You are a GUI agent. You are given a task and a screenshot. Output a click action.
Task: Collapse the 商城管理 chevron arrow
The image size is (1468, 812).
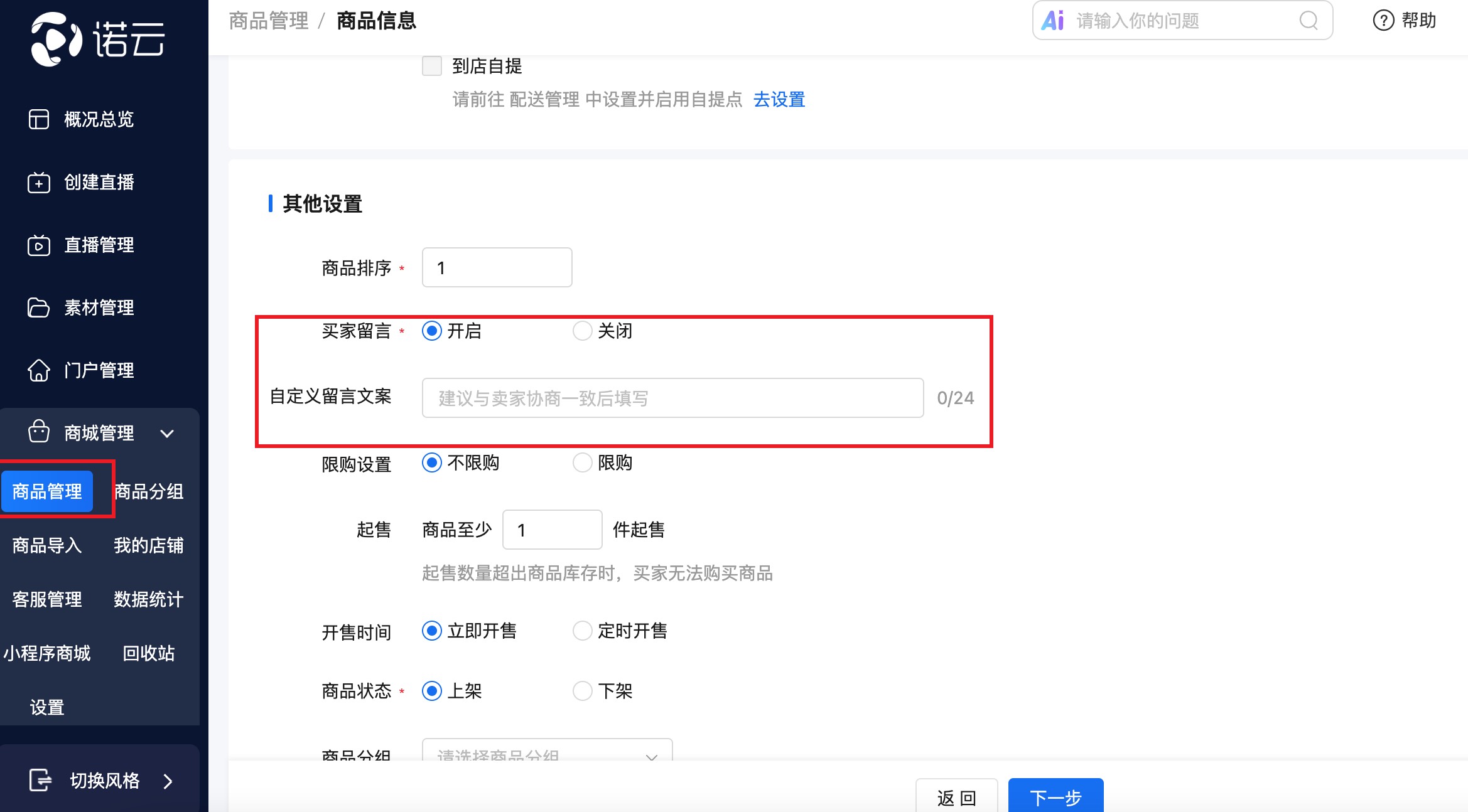(x=167, y=434)
